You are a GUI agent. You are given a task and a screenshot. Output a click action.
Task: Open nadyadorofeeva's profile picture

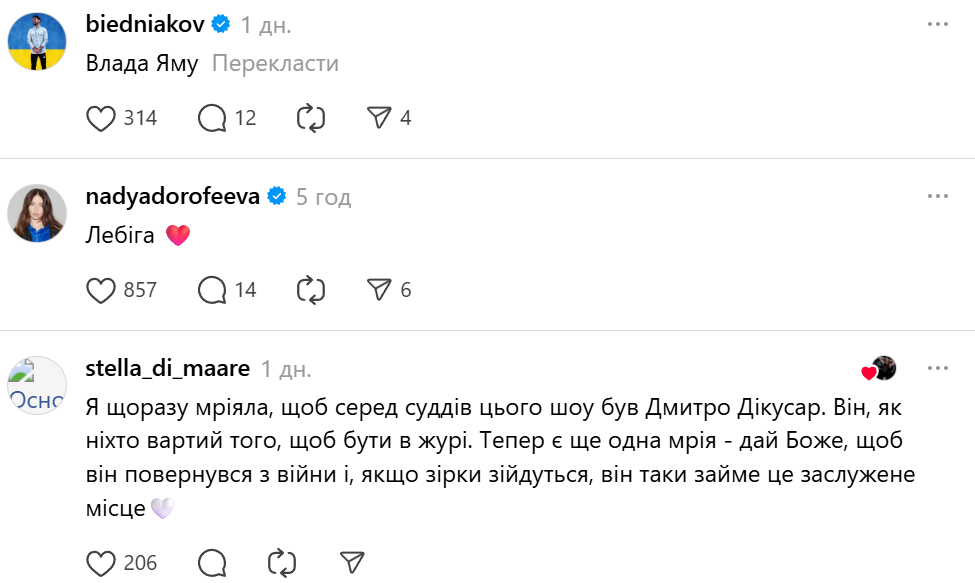pyautogui.click(x=38, y=213)
